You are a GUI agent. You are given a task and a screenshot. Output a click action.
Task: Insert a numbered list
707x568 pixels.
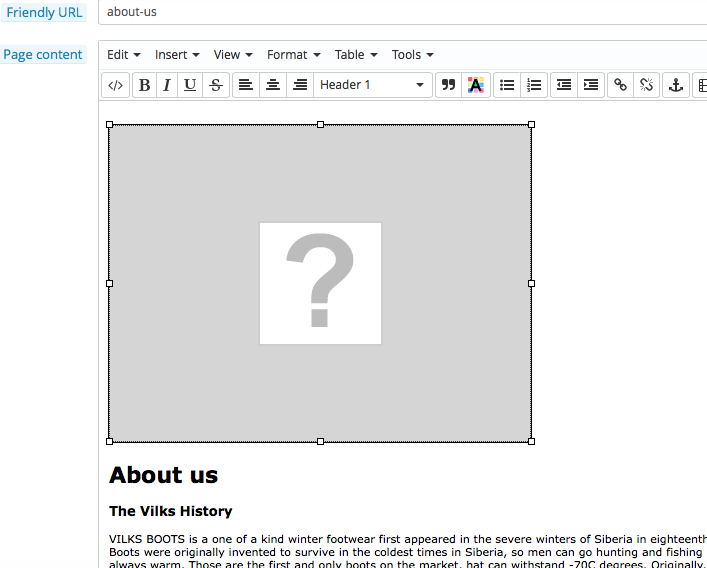coord(534,85)
